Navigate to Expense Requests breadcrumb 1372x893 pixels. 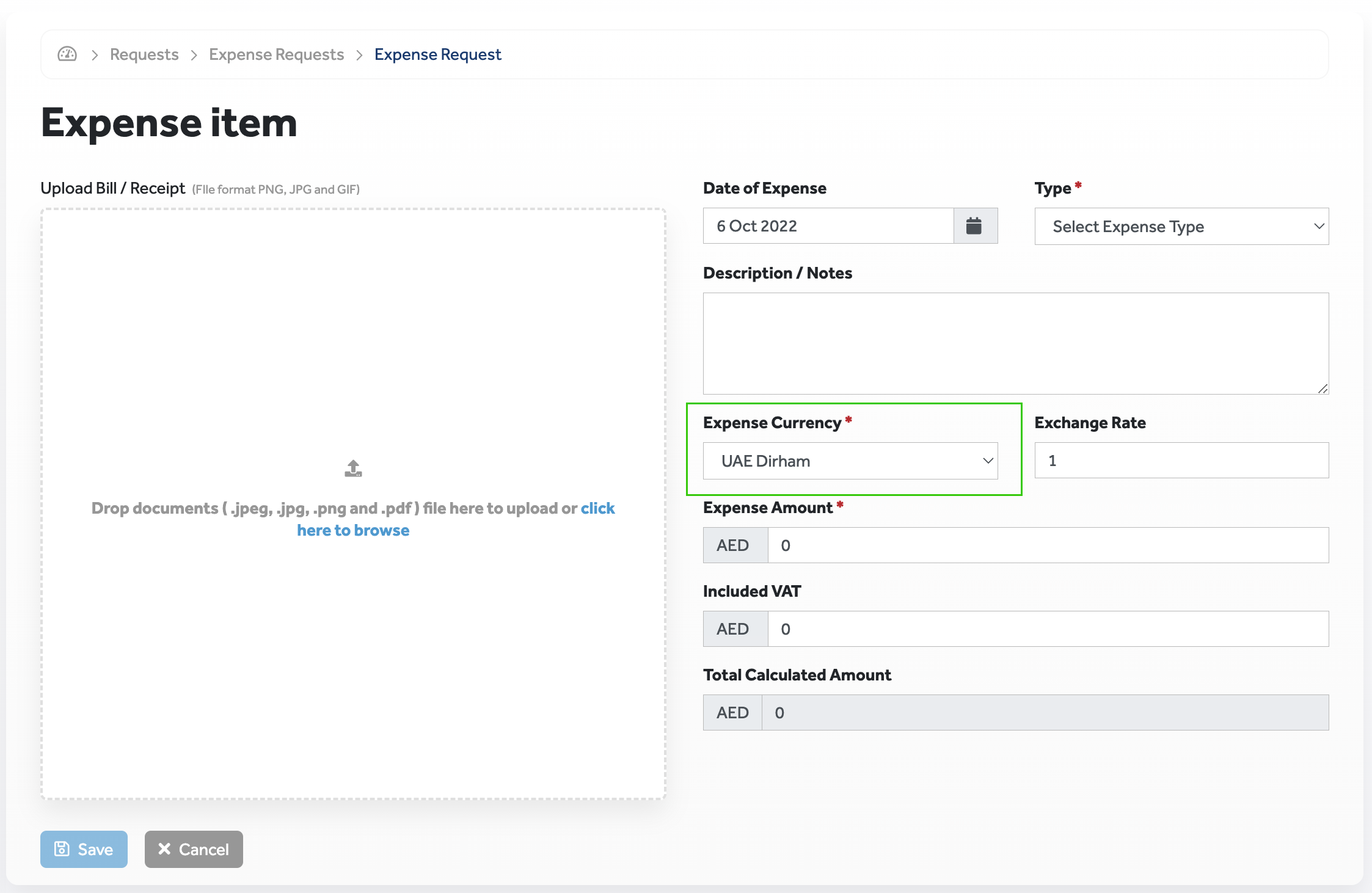click(x=276, y=54)
